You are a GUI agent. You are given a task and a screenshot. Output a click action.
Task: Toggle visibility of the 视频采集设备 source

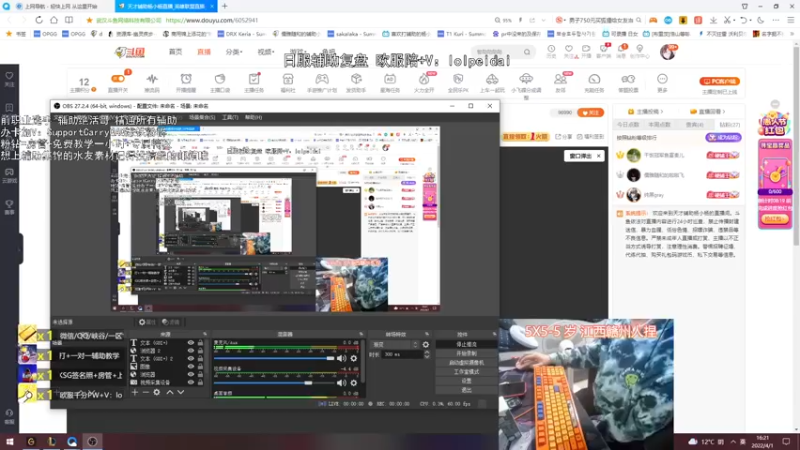tap(191, 382)
